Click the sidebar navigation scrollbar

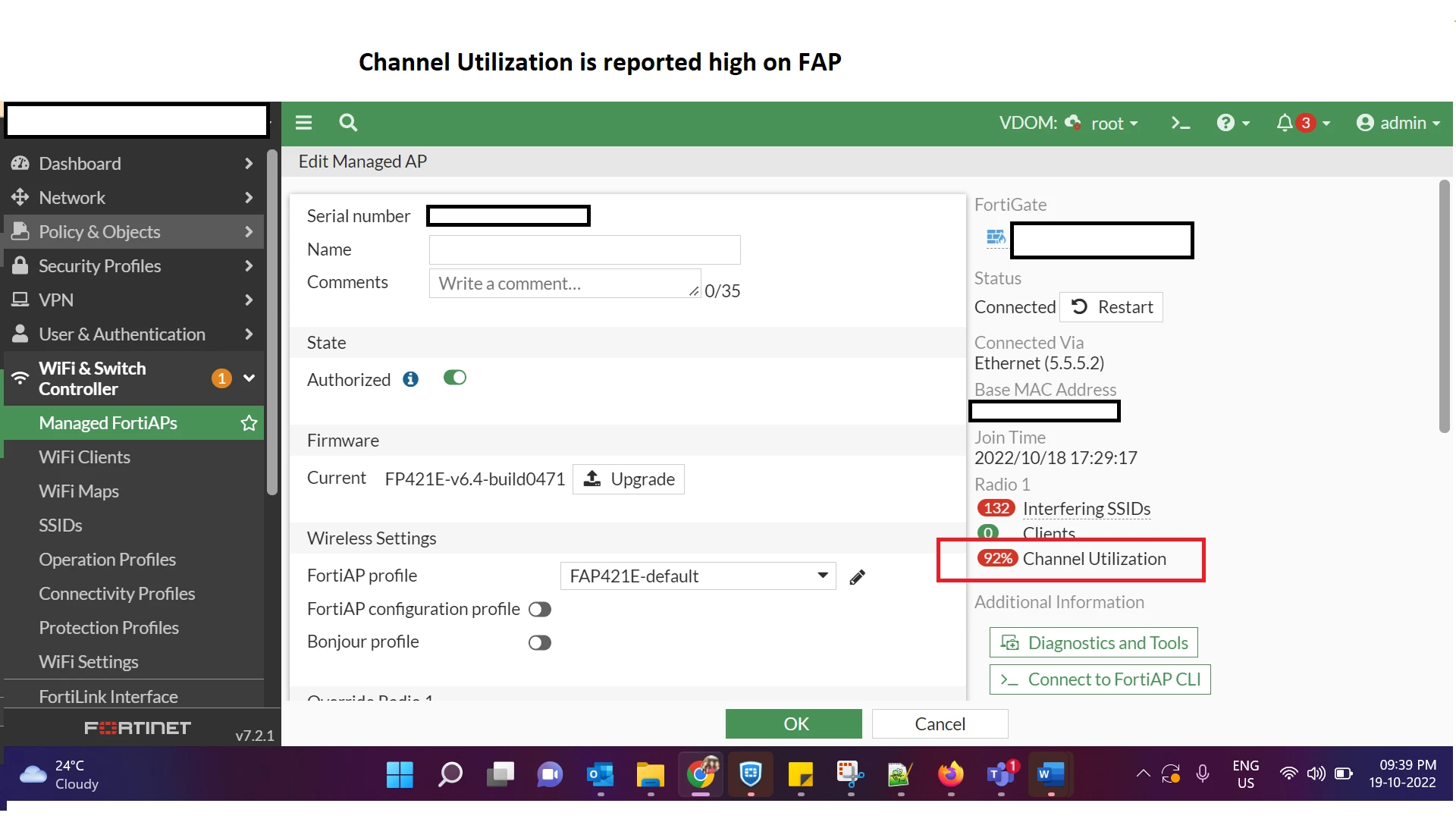[272, 322]
